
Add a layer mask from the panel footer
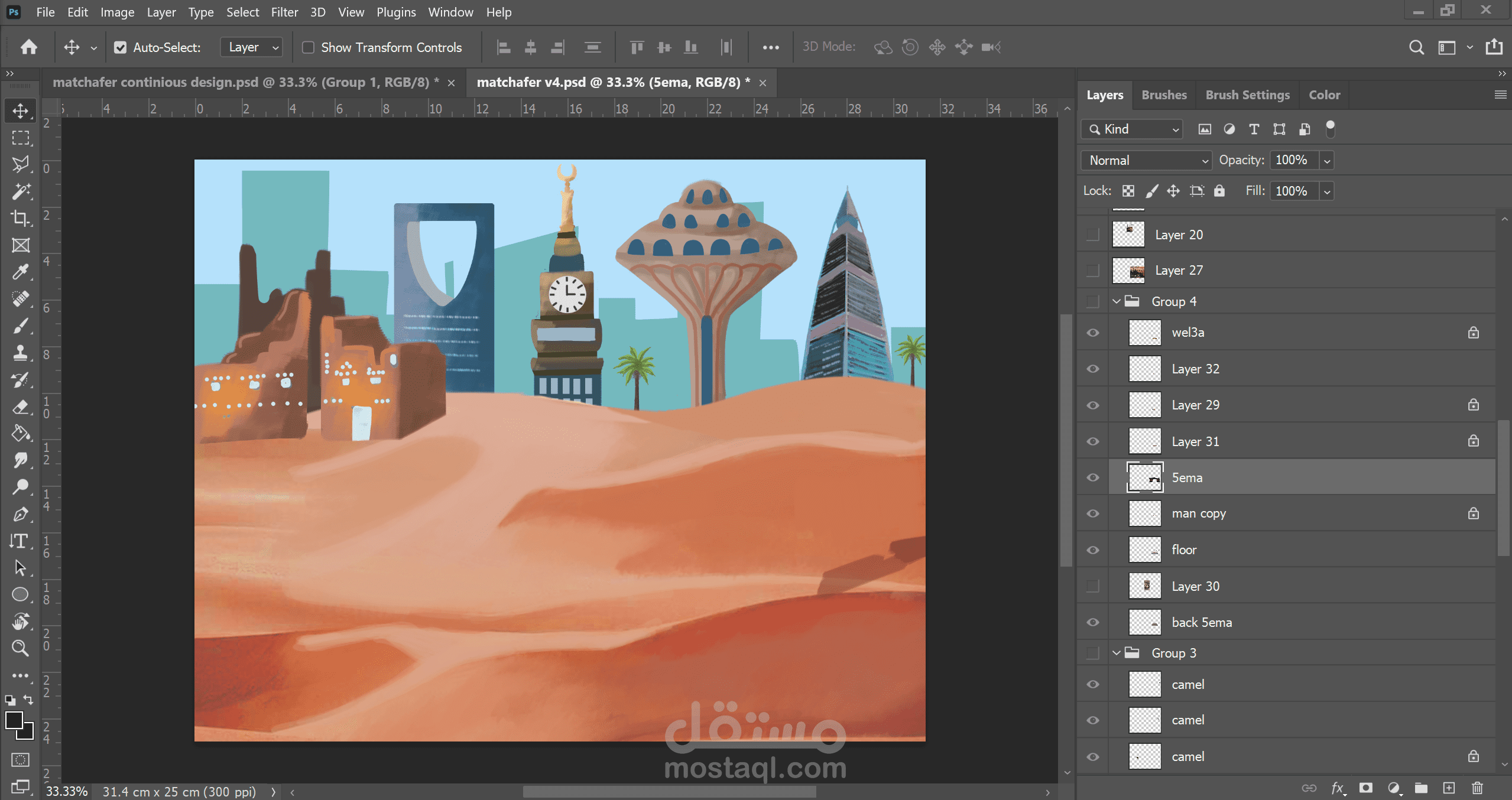click(1365, 788)
